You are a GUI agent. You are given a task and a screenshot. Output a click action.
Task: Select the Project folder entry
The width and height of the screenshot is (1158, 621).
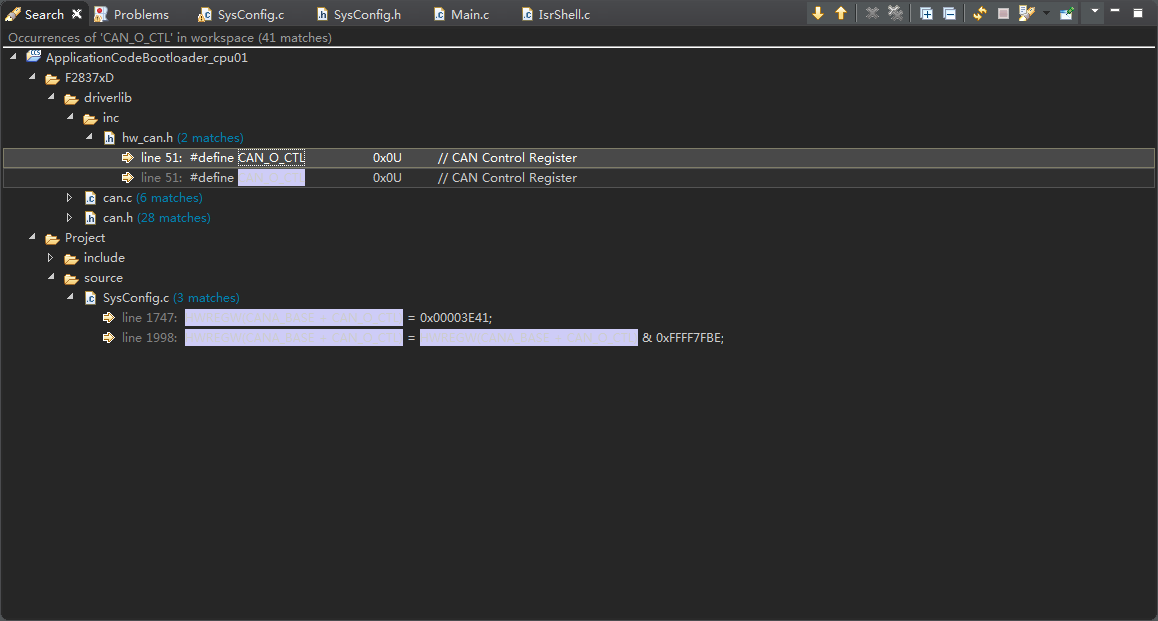point(85,237)
